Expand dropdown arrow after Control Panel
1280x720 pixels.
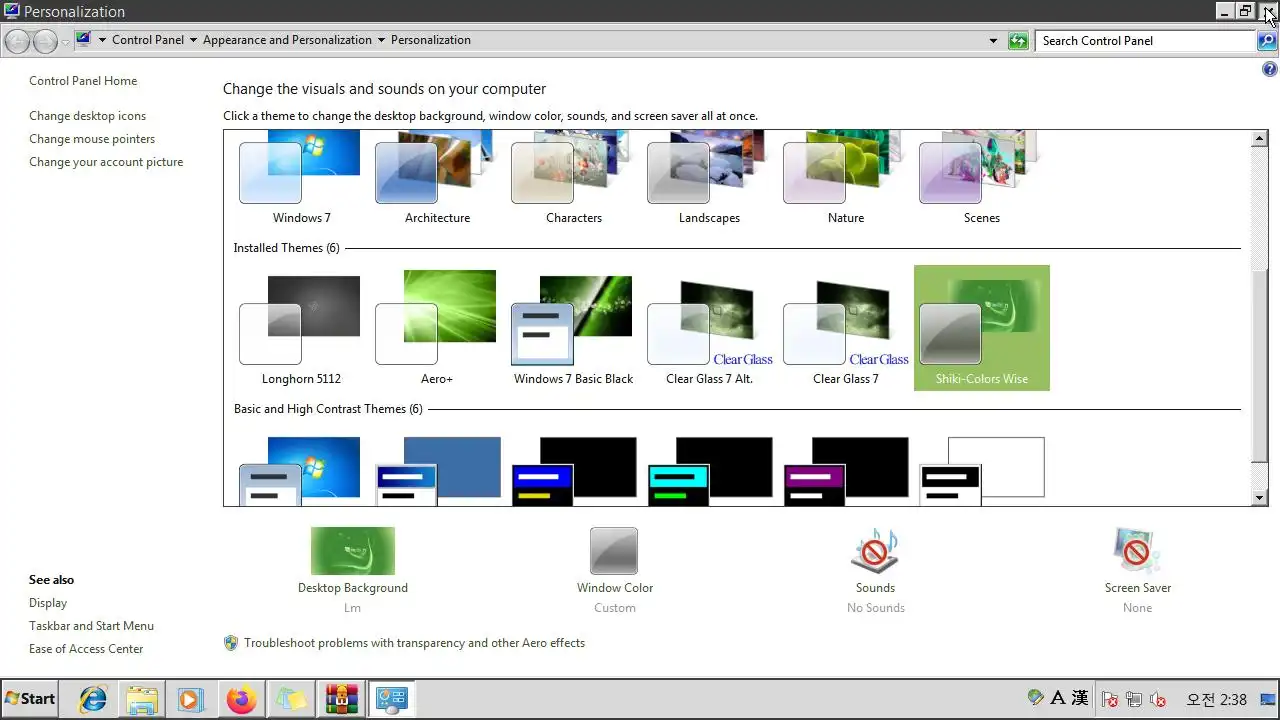click(x=193, y=41)
